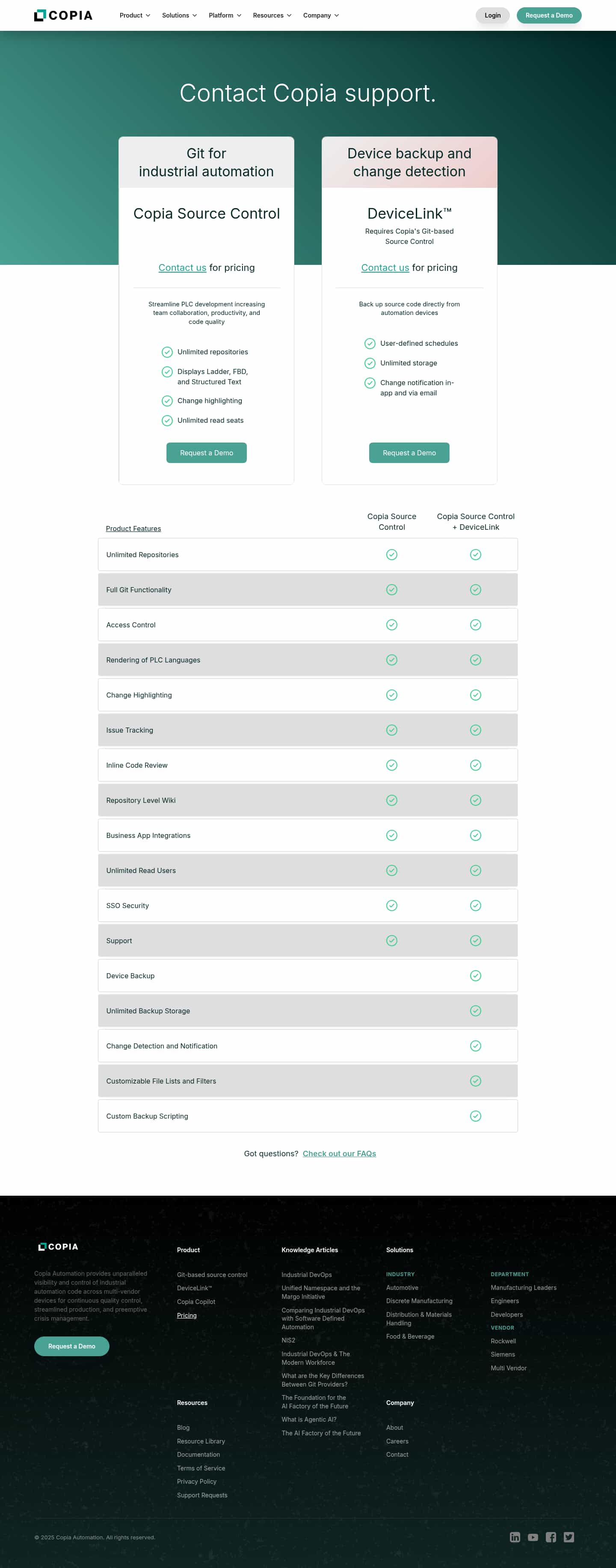Click the Copia logo in the footer
The height and width of the screenshot is (1568, 616).
(x=59, y=1247)
